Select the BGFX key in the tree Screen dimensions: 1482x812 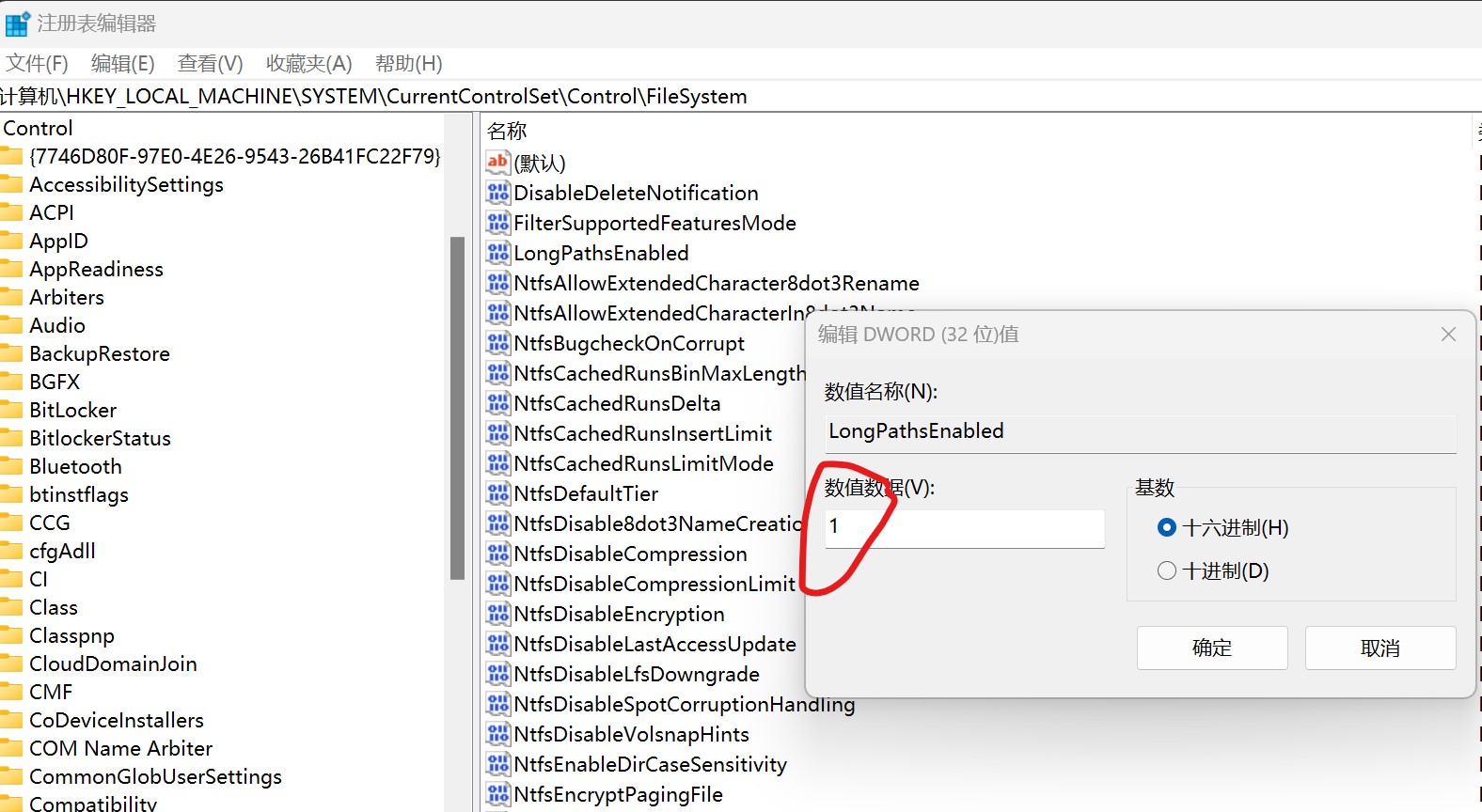coord(55,382)
